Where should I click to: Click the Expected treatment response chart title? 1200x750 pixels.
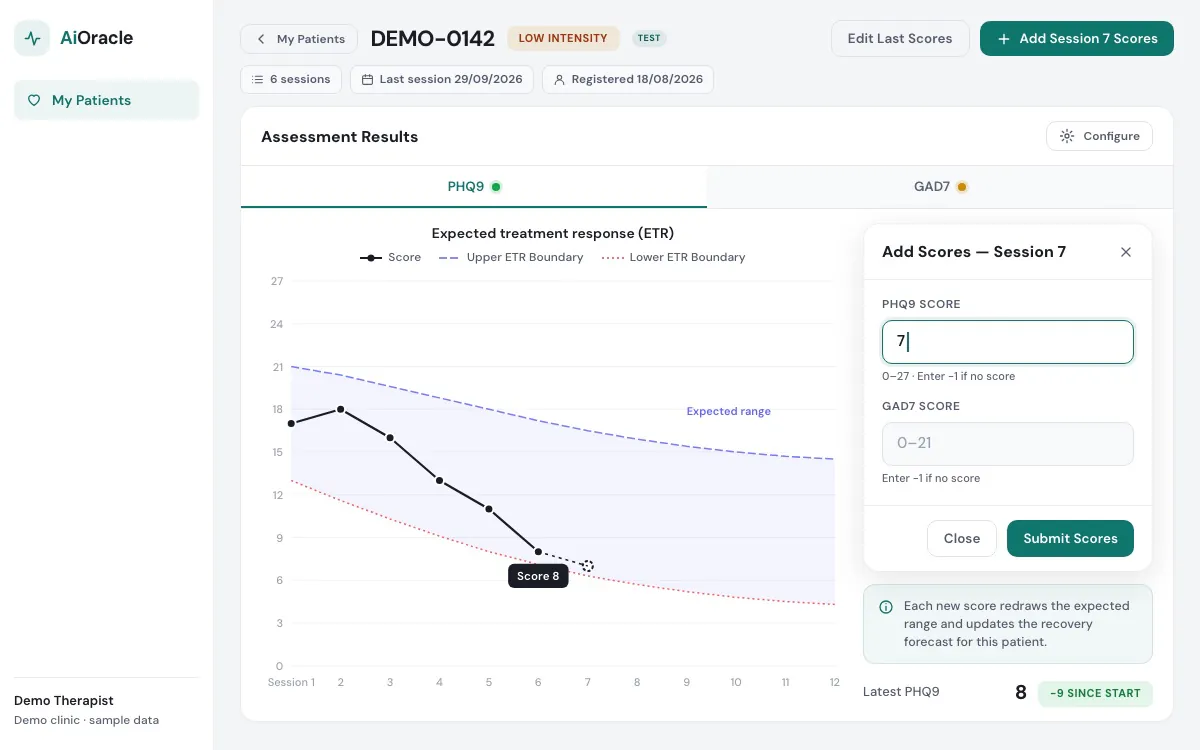tap(553, 233)
